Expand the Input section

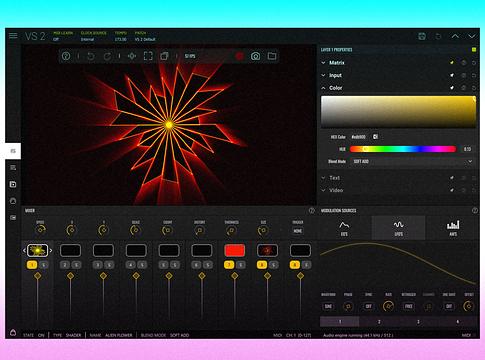pos(323,75)
